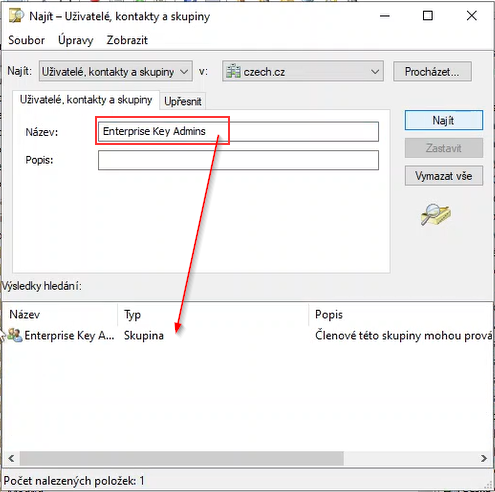Click the Najít search button

click(x=444, y=120)
